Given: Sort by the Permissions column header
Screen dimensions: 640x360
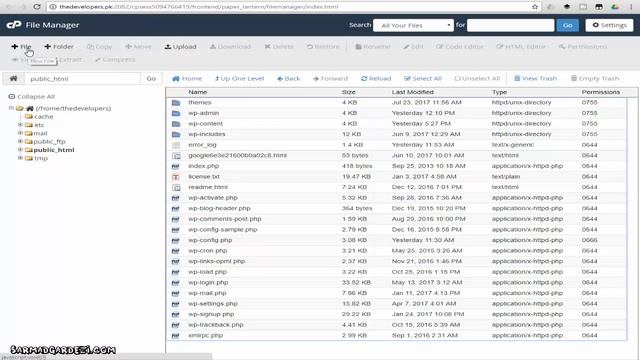Looking at the screenshot, I should [601, 92].
